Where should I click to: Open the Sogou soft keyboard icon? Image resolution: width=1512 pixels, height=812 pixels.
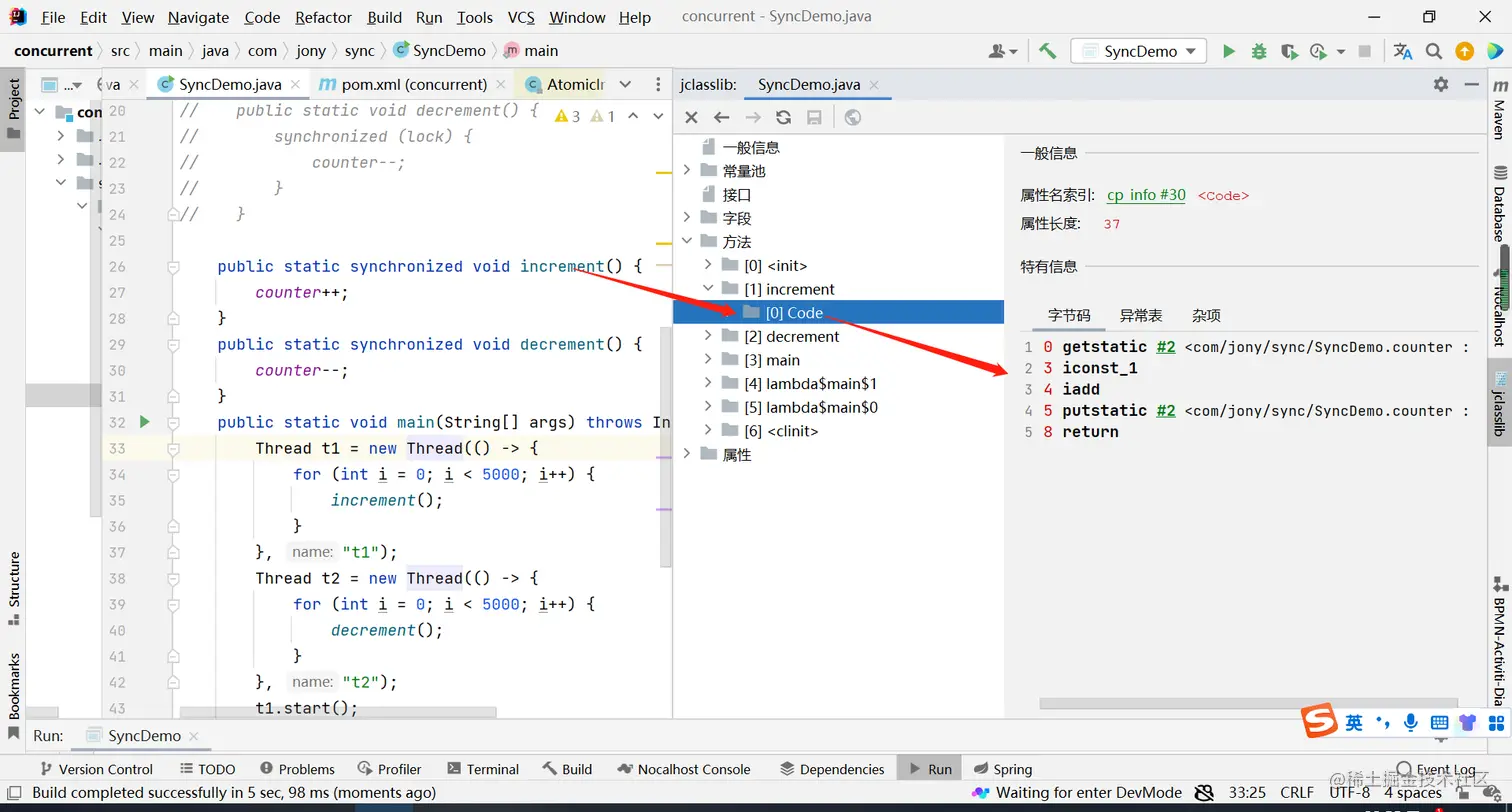(1439, 721)
